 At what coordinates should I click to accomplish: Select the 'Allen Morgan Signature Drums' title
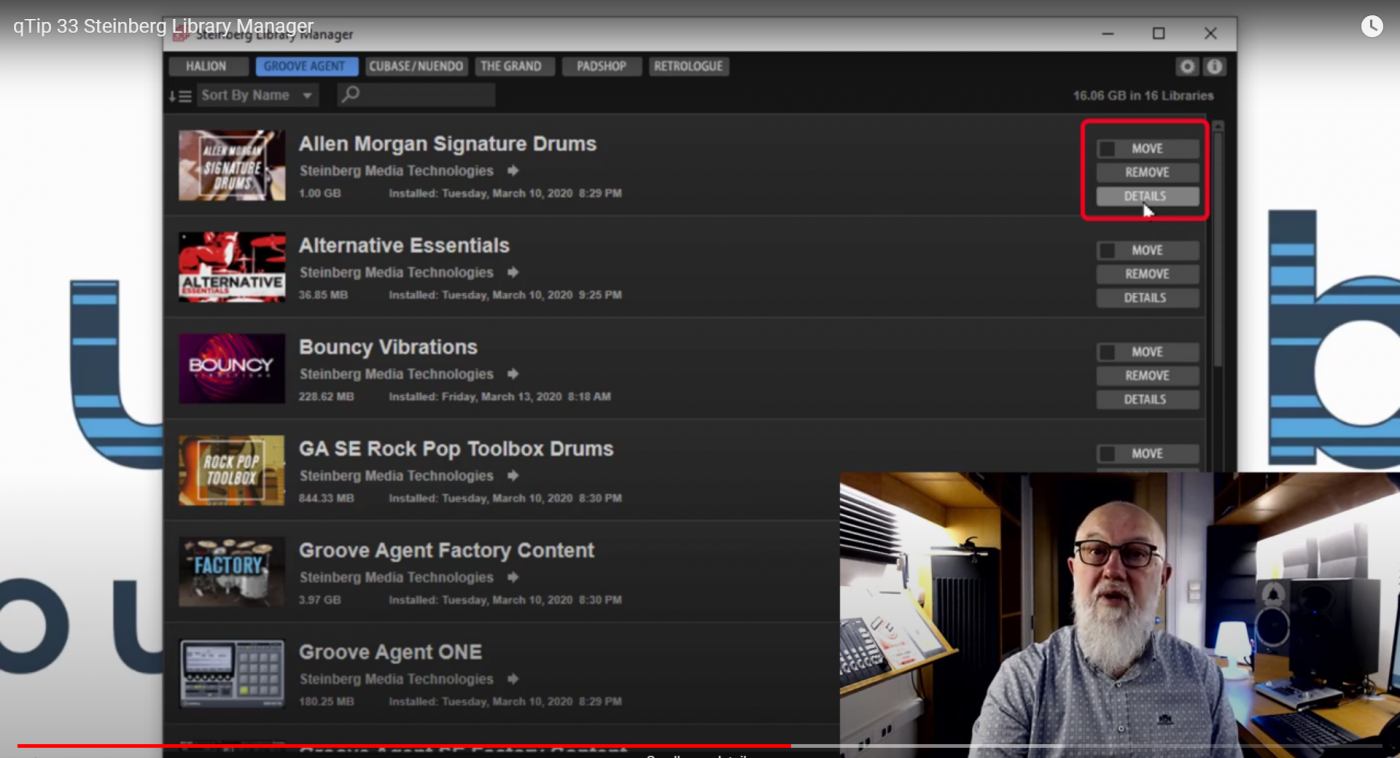447,144
